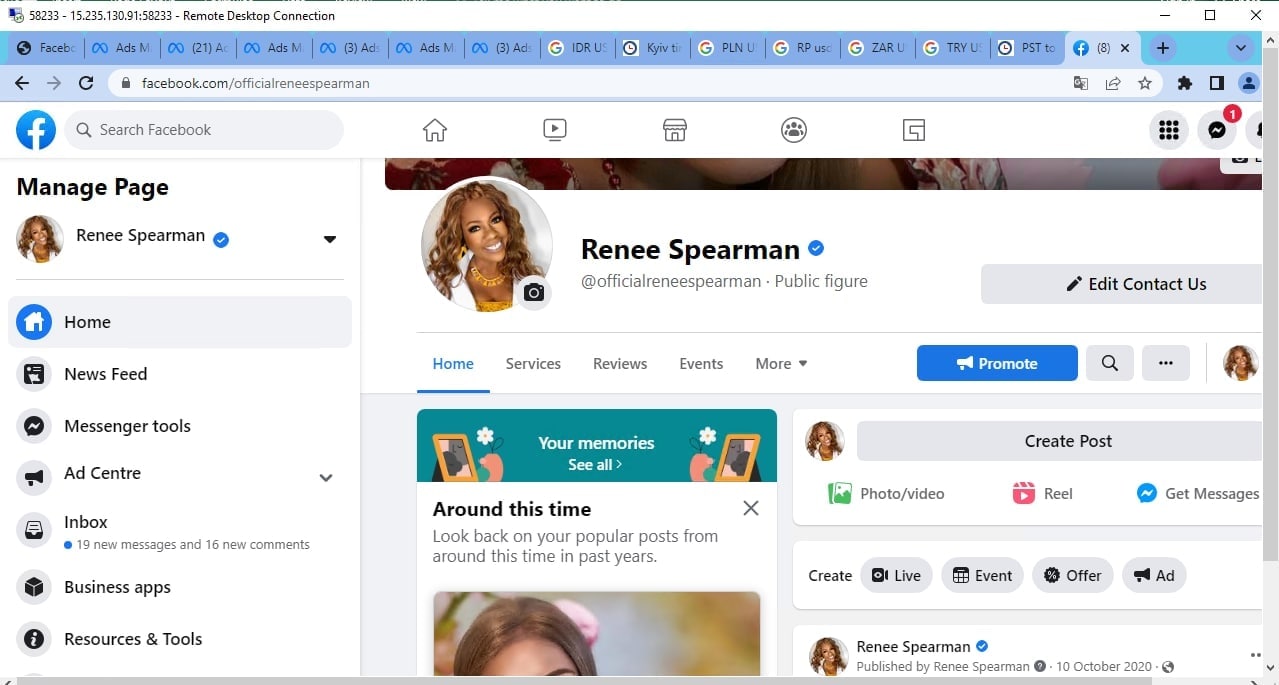Choose Photo/video post option
This screenshot has height=685, width=1279.
[x=886, y=493]
